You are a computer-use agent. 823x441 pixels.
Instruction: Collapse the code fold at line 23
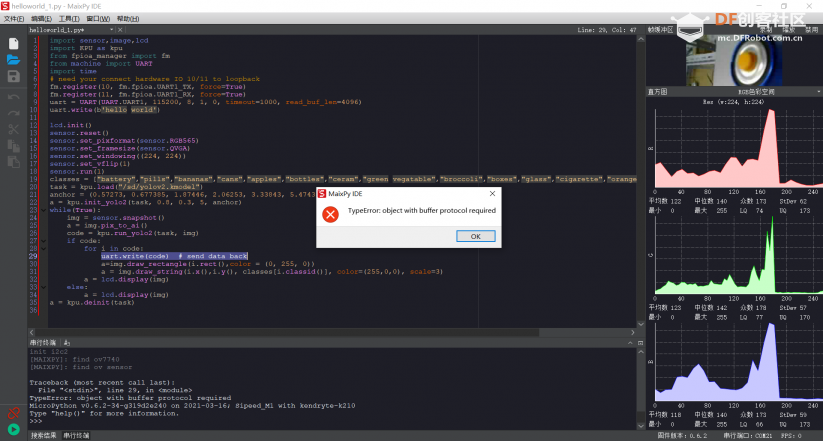pyautogui.click(x=44, y=210)
